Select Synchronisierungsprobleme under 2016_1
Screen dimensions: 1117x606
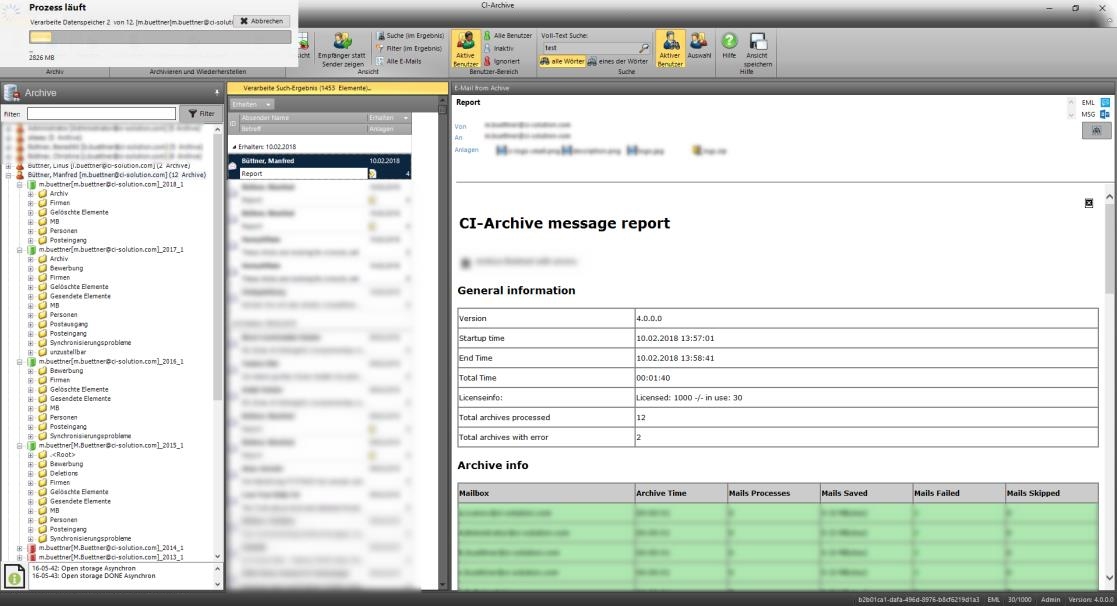tap(90, 436)
